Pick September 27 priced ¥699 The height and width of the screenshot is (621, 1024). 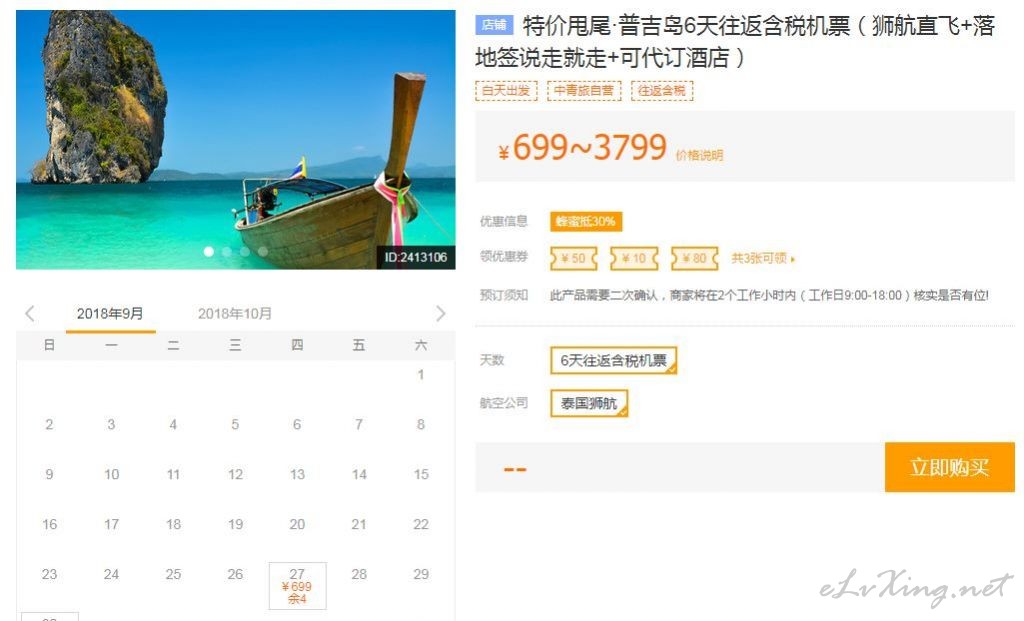tap(297, 586)
